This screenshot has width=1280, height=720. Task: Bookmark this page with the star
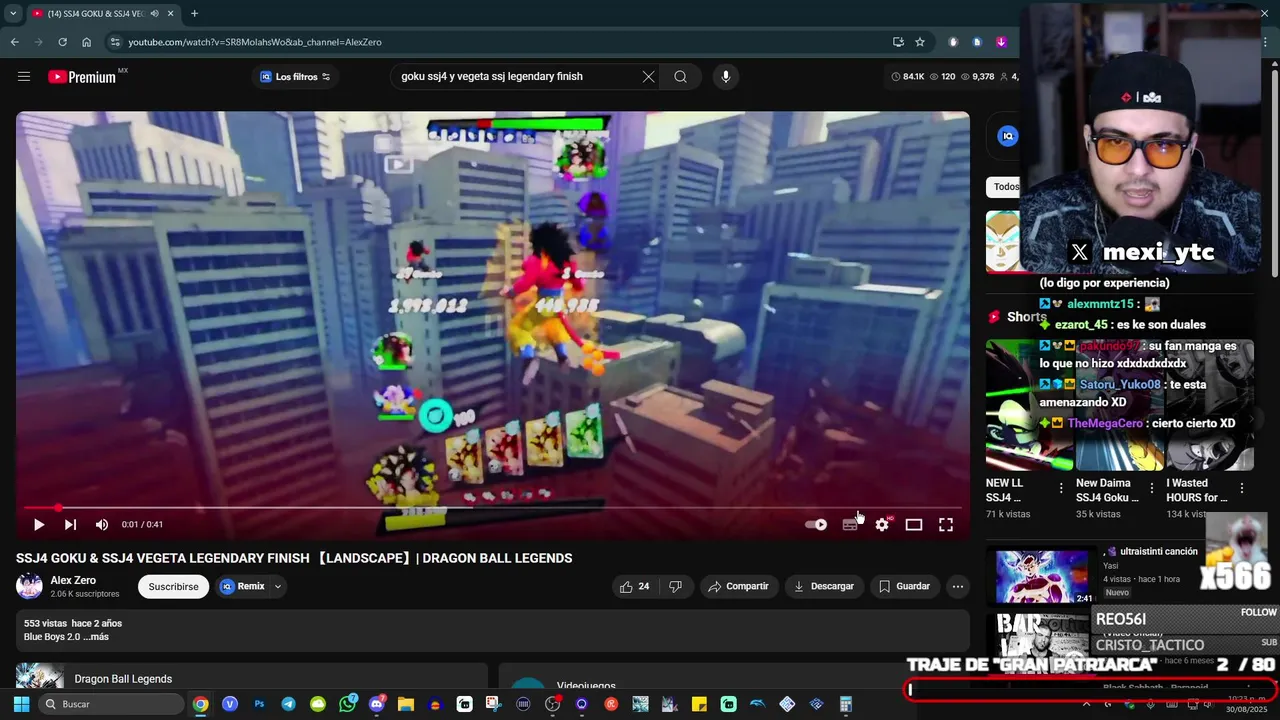coord(920,42)
